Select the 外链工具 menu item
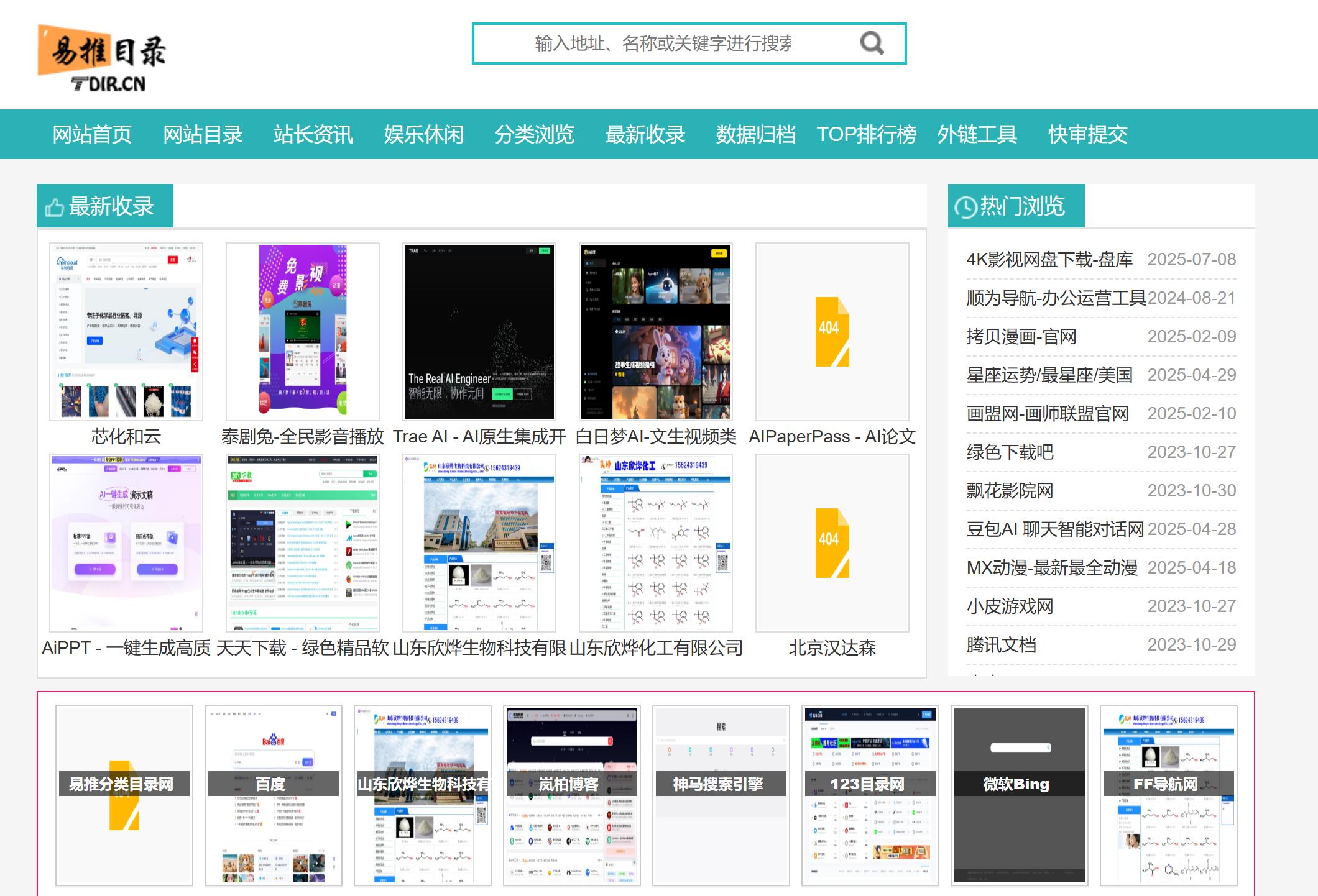1318x896 pixels. pos(977,134)
